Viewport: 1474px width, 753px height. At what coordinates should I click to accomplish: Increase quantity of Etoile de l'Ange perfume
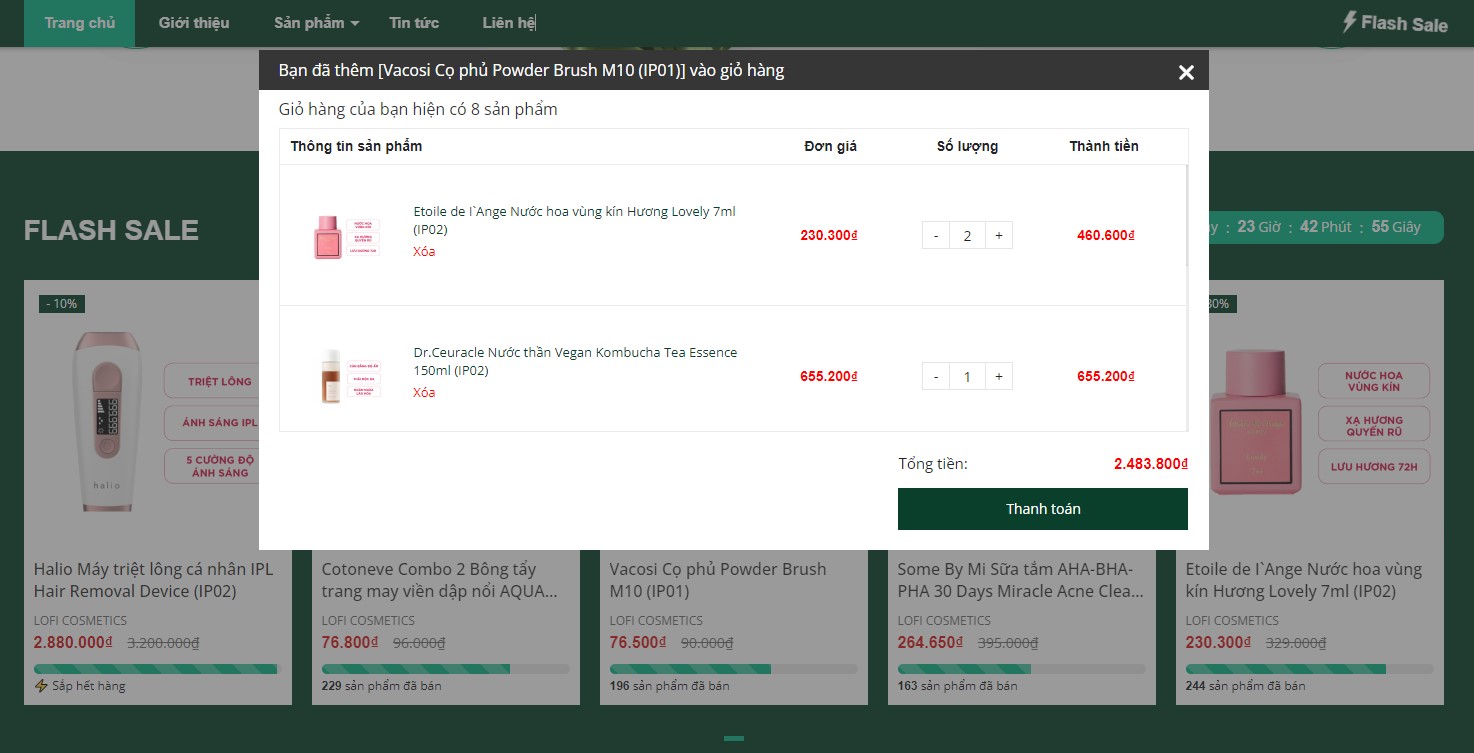click(999, 236)
